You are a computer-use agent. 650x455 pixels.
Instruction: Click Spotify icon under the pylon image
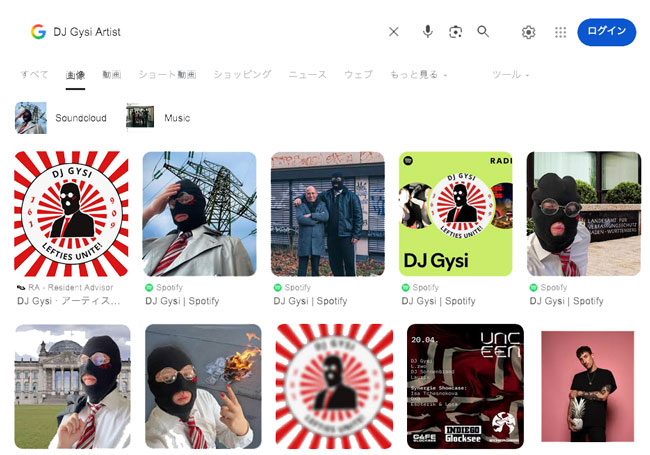click(x=149, y=287)
